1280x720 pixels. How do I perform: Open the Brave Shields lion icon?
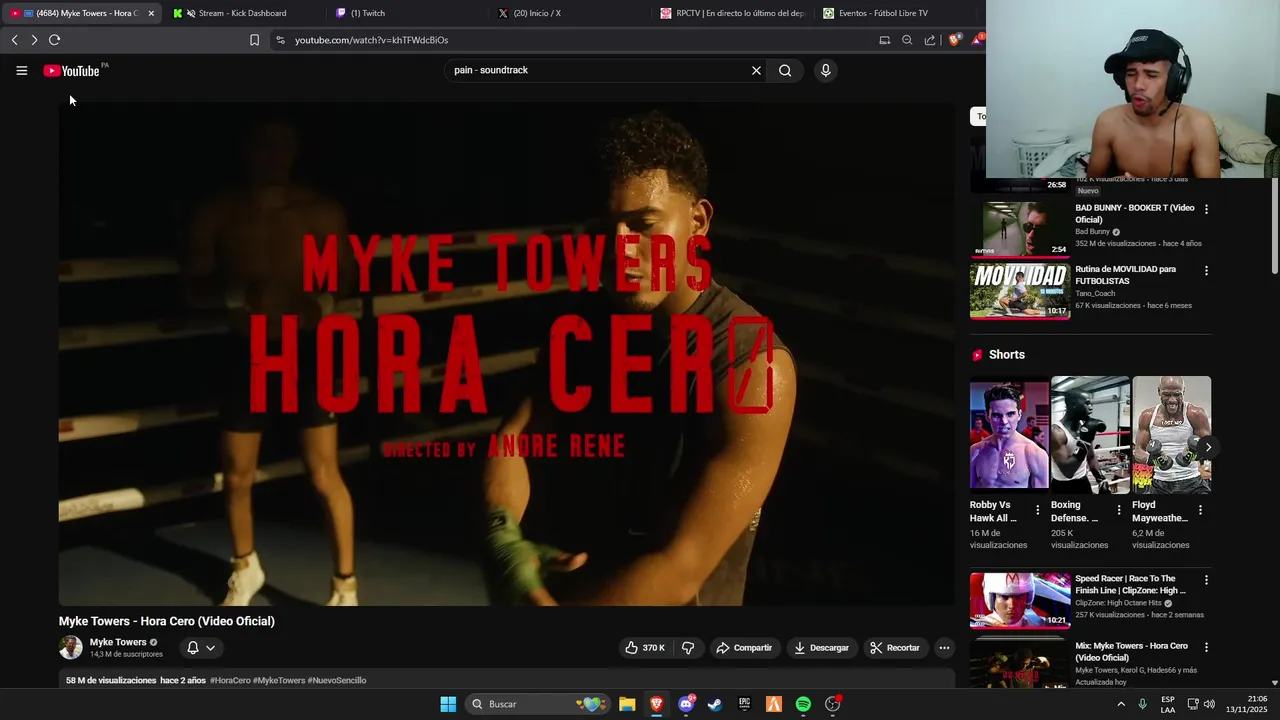point(954,40)
